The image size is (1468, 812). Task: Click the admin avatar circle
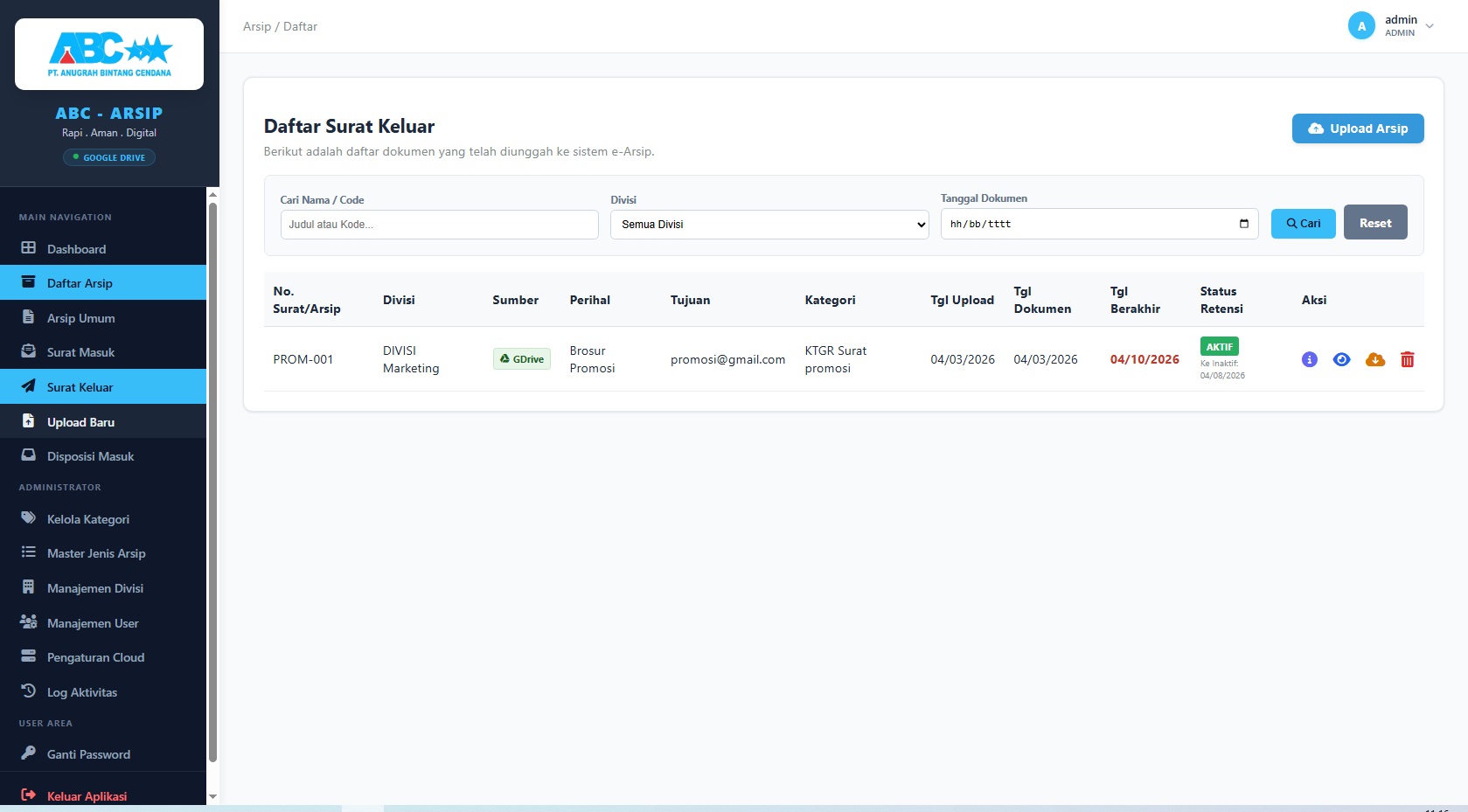tap(1361, 26)
